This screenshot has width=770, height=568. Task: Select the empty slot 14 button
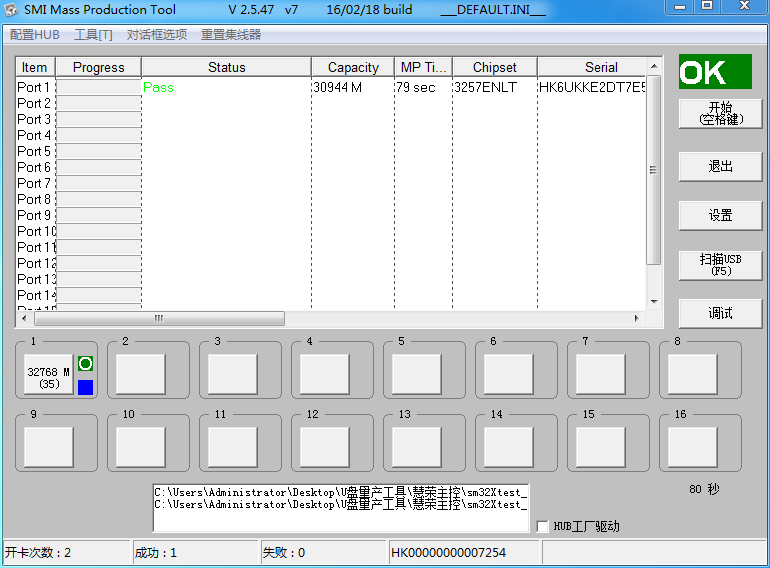click(x=509, y=447)
